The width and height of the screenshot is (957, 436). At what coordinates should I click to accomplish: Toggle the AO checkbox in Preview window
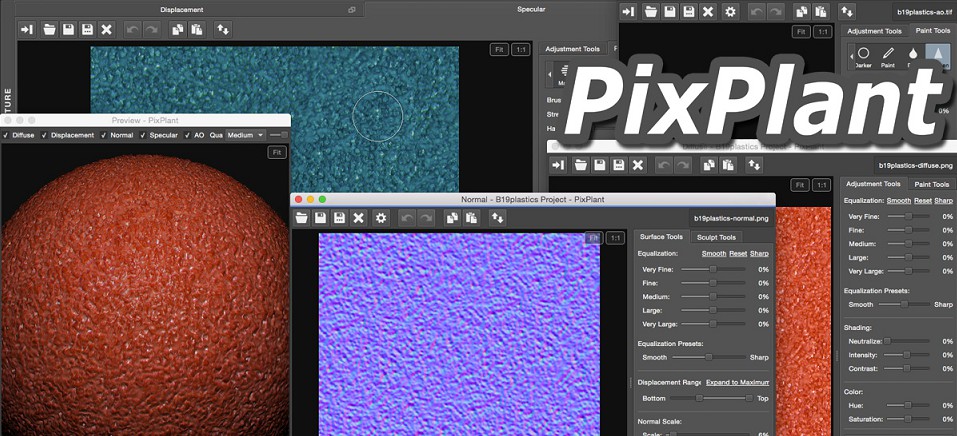coord(186,135)
